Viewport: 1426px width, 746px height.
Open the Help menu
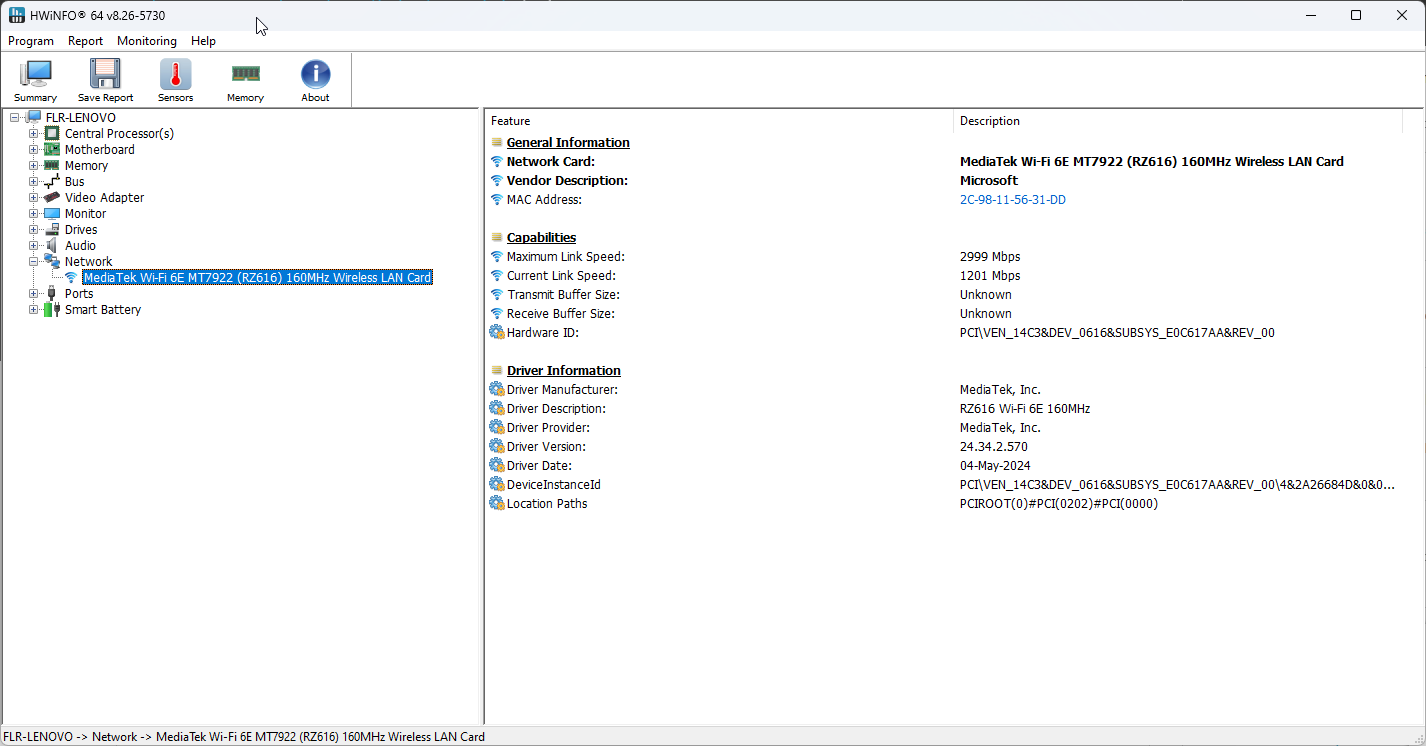203,41
